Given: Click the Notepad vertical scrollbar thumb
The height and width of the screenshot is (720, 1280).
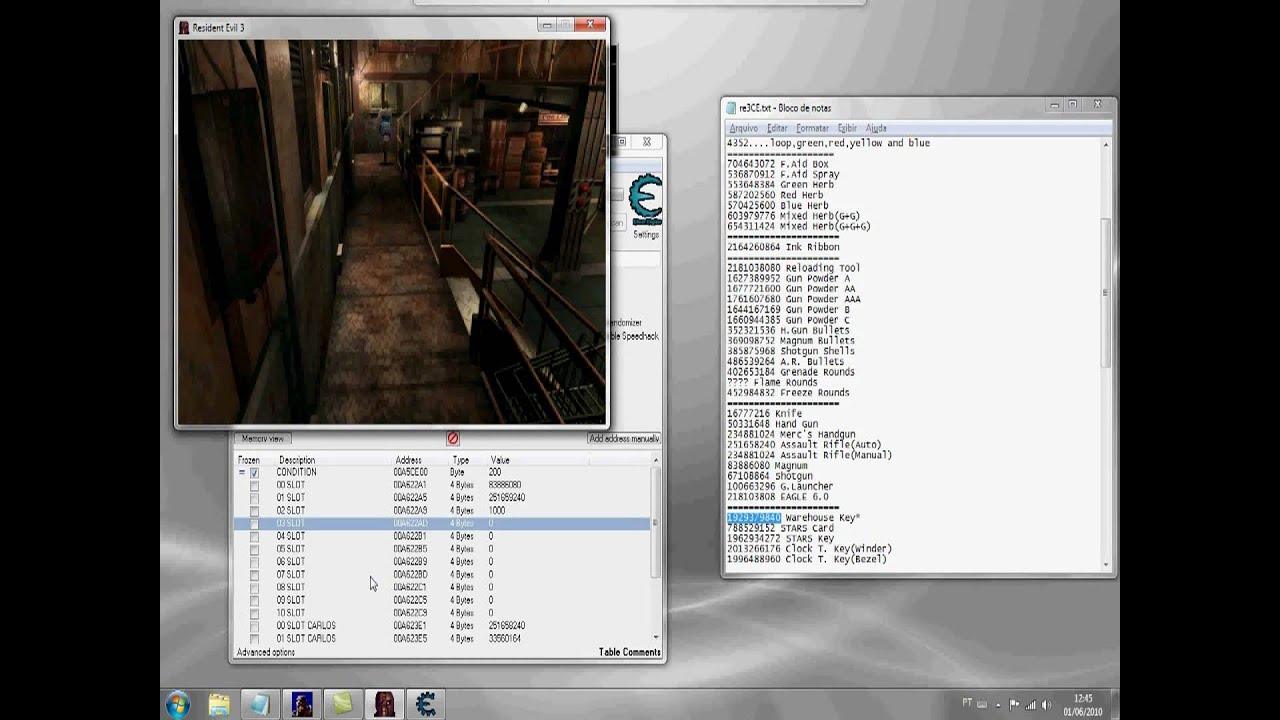Looking at the screenshot, I should 1105,291.
